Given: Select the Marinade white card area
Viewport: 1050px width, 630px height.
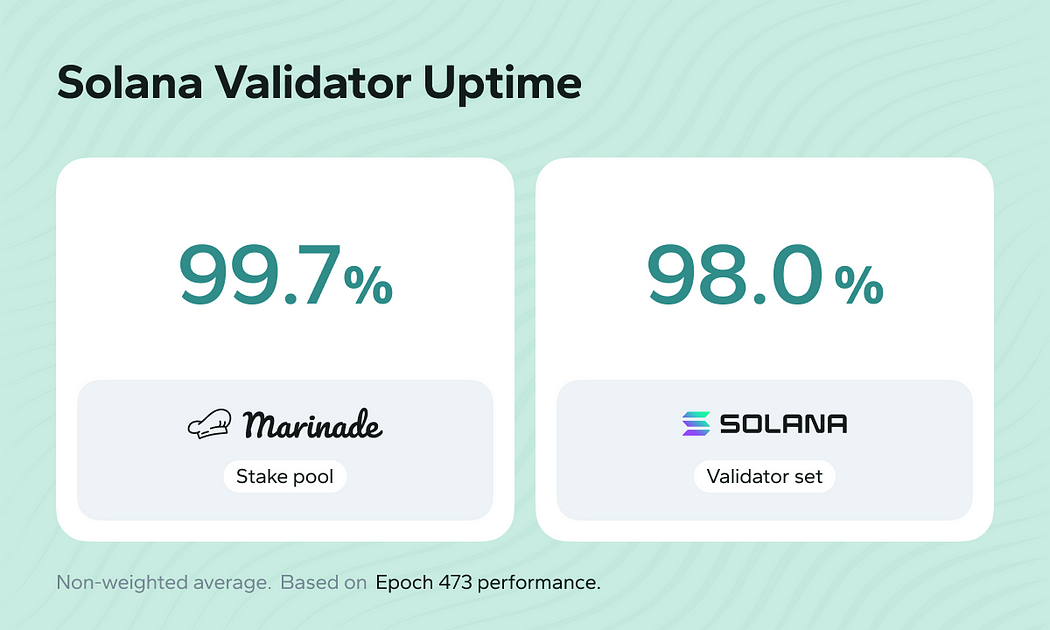Looking at the screenshot, I should click(x=285, y=349).
